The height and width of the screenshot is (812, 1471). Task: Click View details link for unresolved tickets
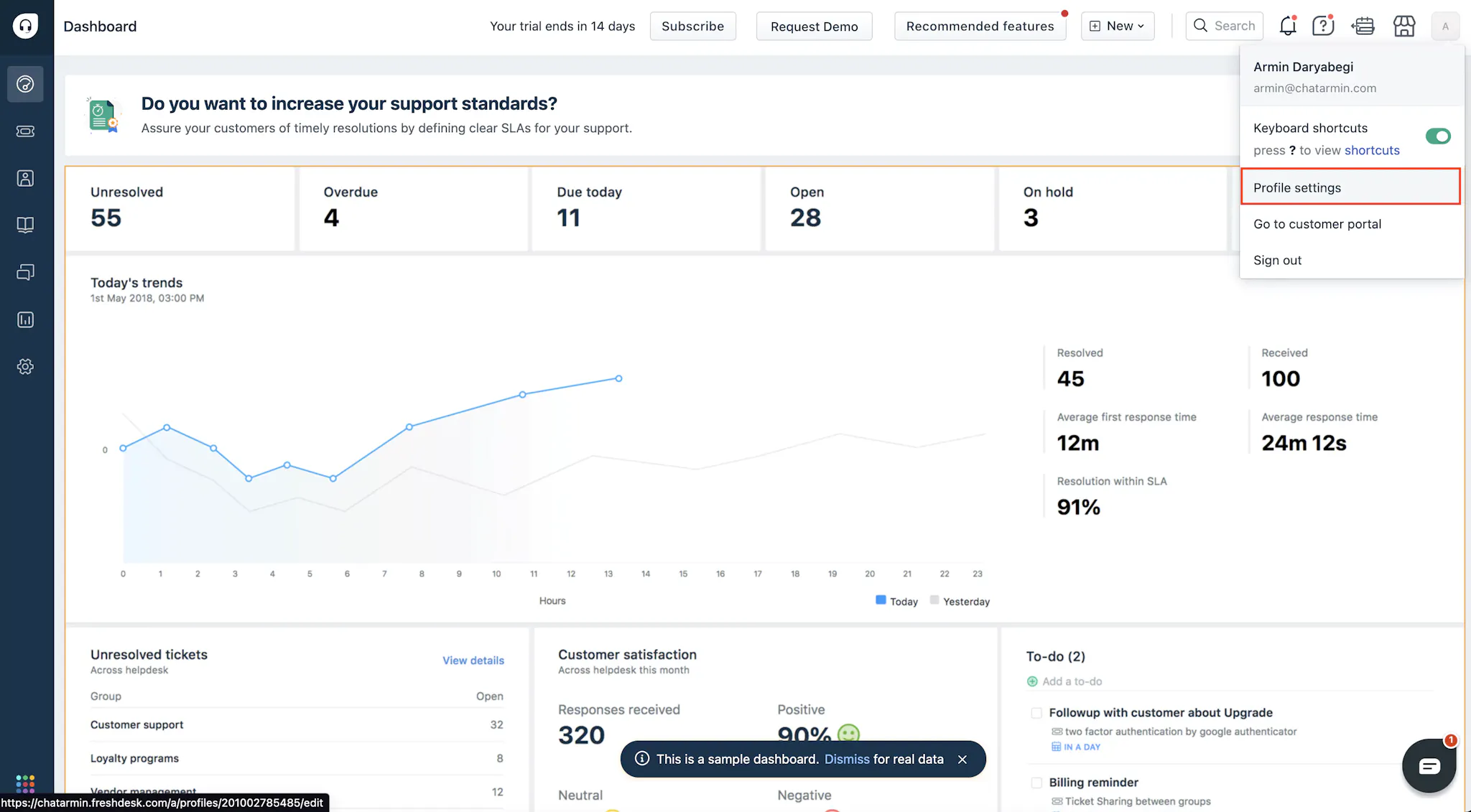pos(473,661)
